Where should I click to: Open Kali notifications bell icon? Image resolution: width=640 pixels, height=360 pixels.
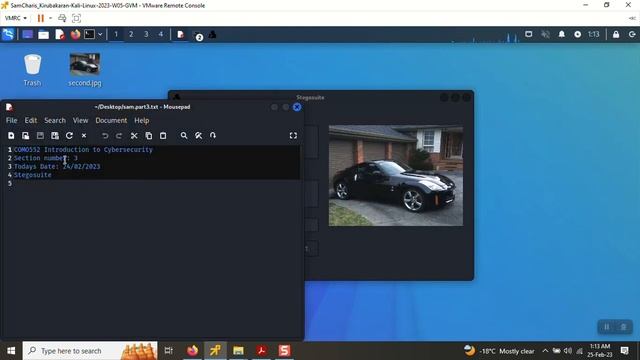click(562, 34)
